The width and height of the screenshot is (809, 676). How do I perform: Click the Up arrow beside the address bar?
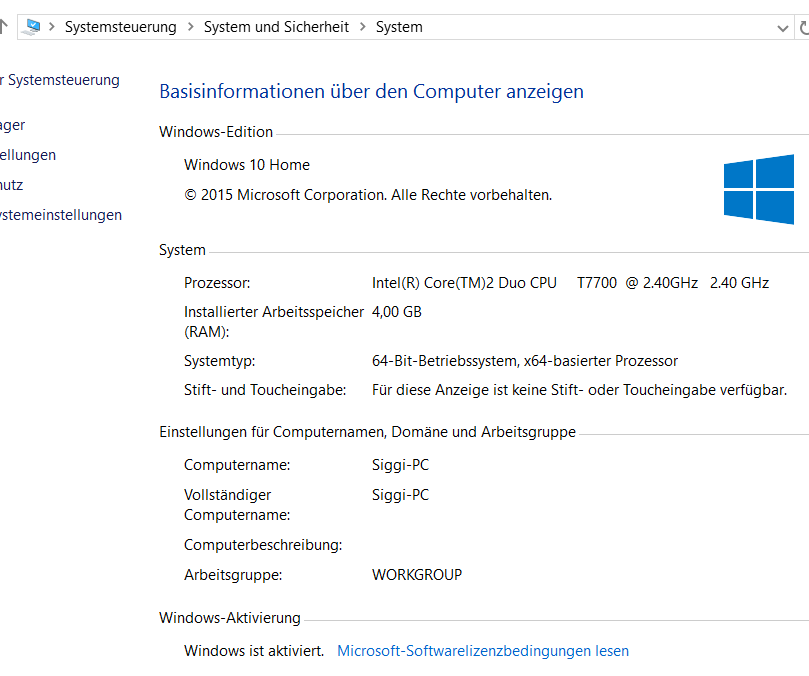point(4,27)
